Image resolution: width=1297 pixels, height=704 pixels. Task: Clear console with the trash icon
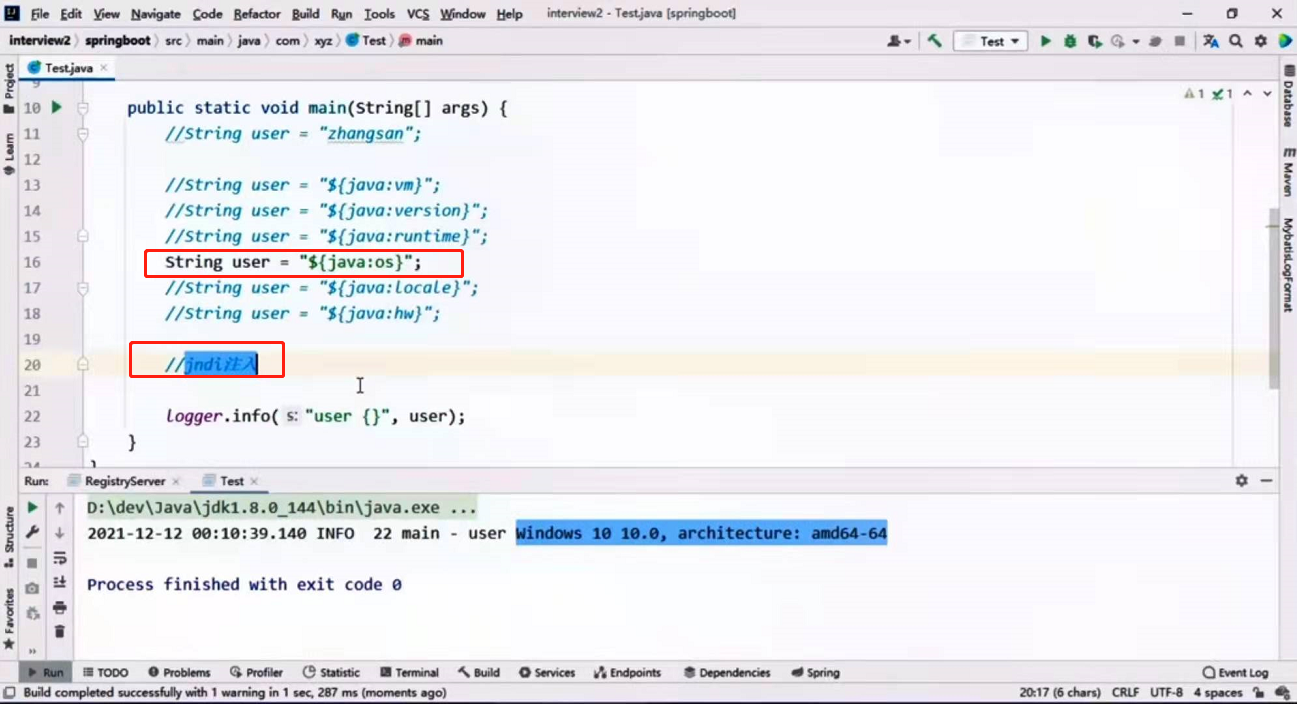click(x=60, y=631)
